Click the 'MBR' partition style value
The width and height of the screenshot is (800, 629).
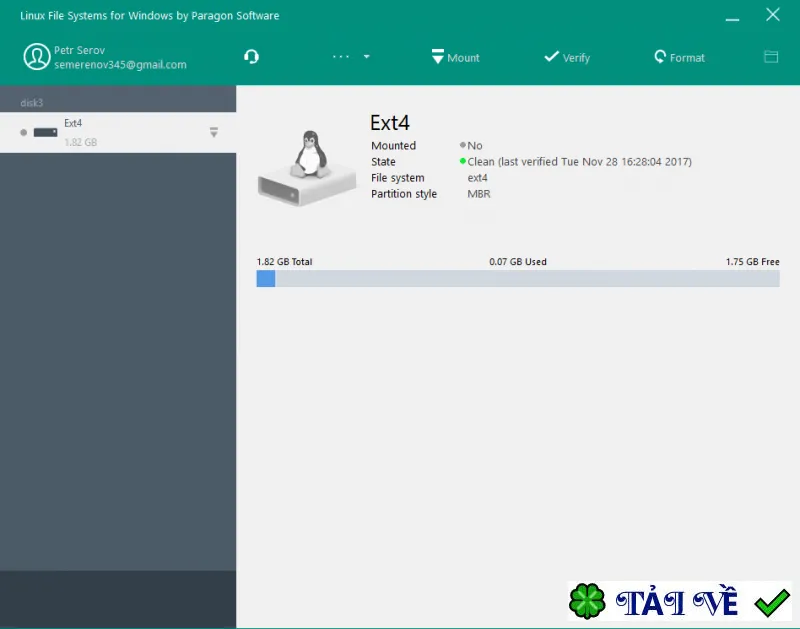pyautogui.click(x=479, y=194)
